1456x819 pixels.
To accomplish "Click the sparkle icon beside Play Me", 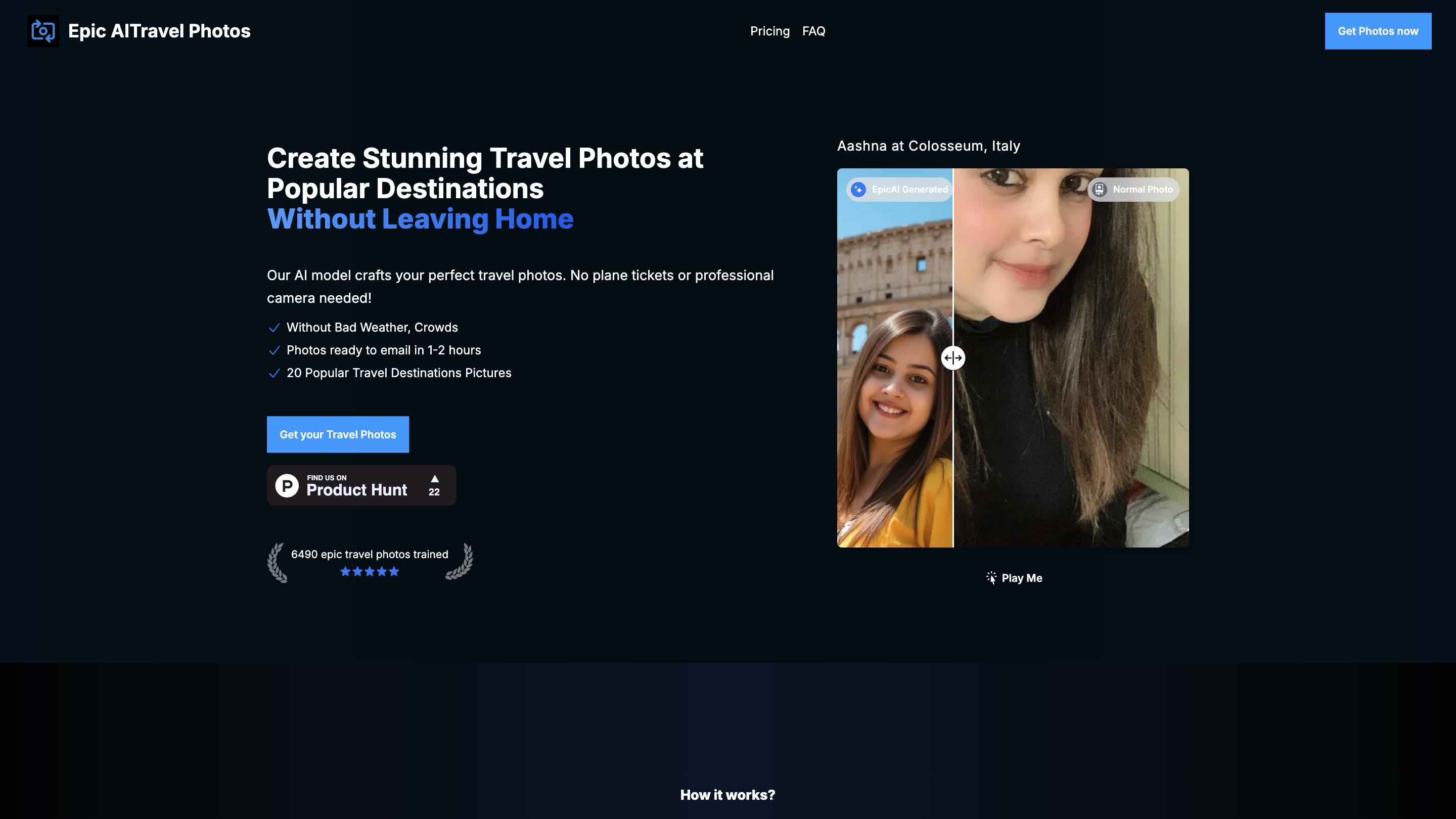I will click(x=992, y=577).
